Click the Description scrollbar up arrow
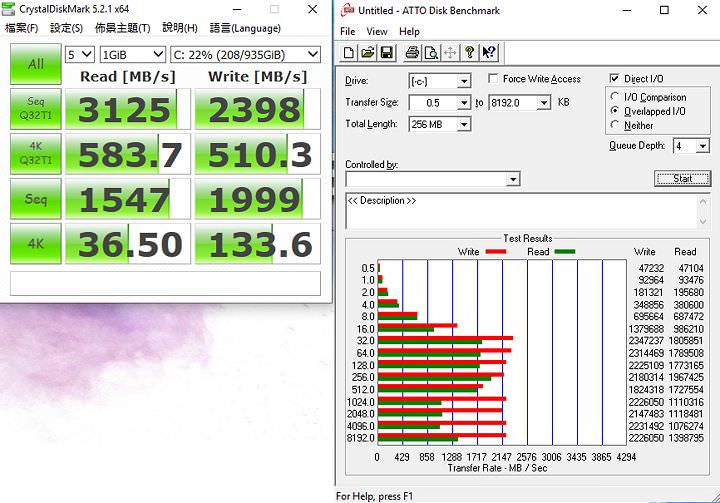Screen dimensions: 720x503 point(703,201)
